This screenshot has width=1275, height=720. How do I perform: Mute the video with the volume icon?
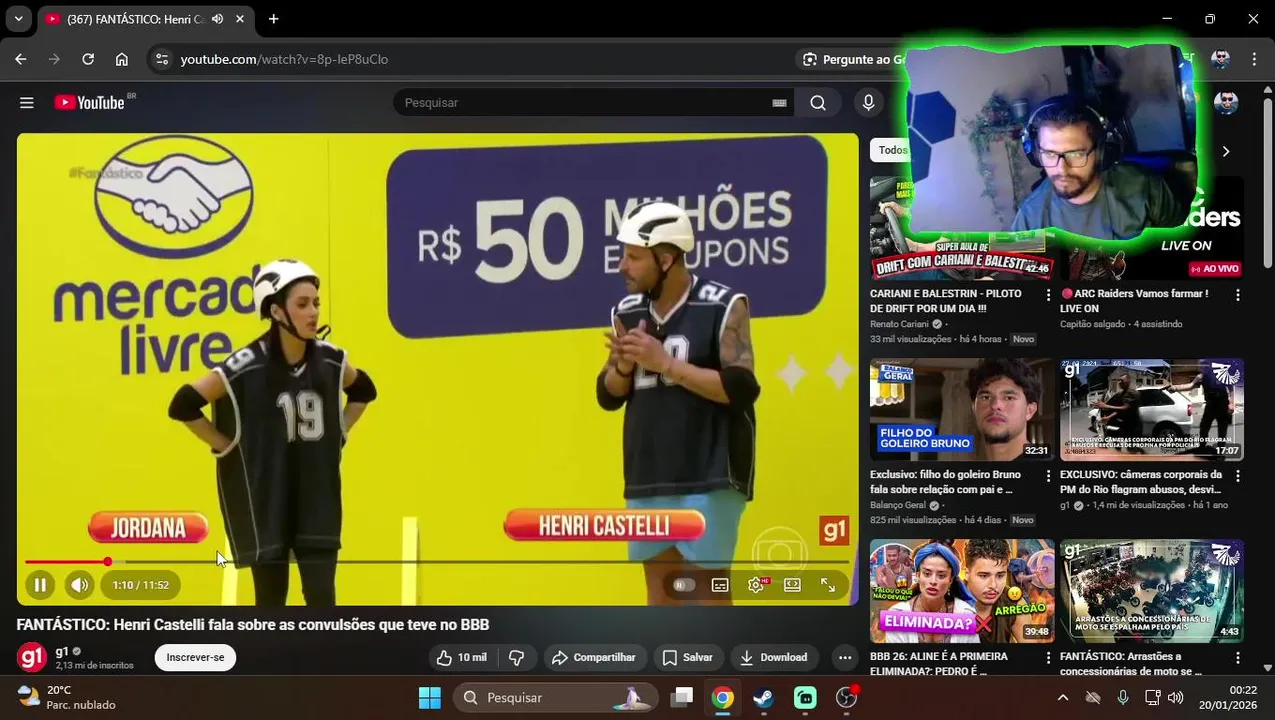click(79, 585)
